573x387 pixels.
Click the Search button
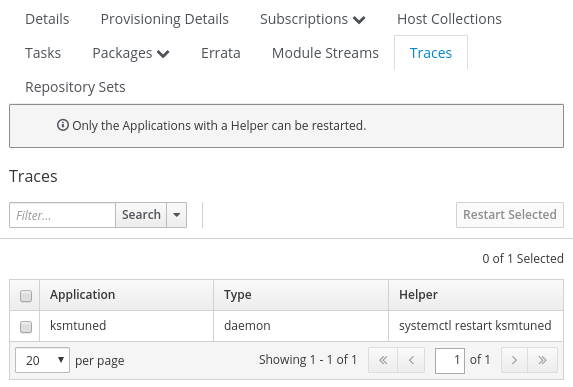click(141, 215)
